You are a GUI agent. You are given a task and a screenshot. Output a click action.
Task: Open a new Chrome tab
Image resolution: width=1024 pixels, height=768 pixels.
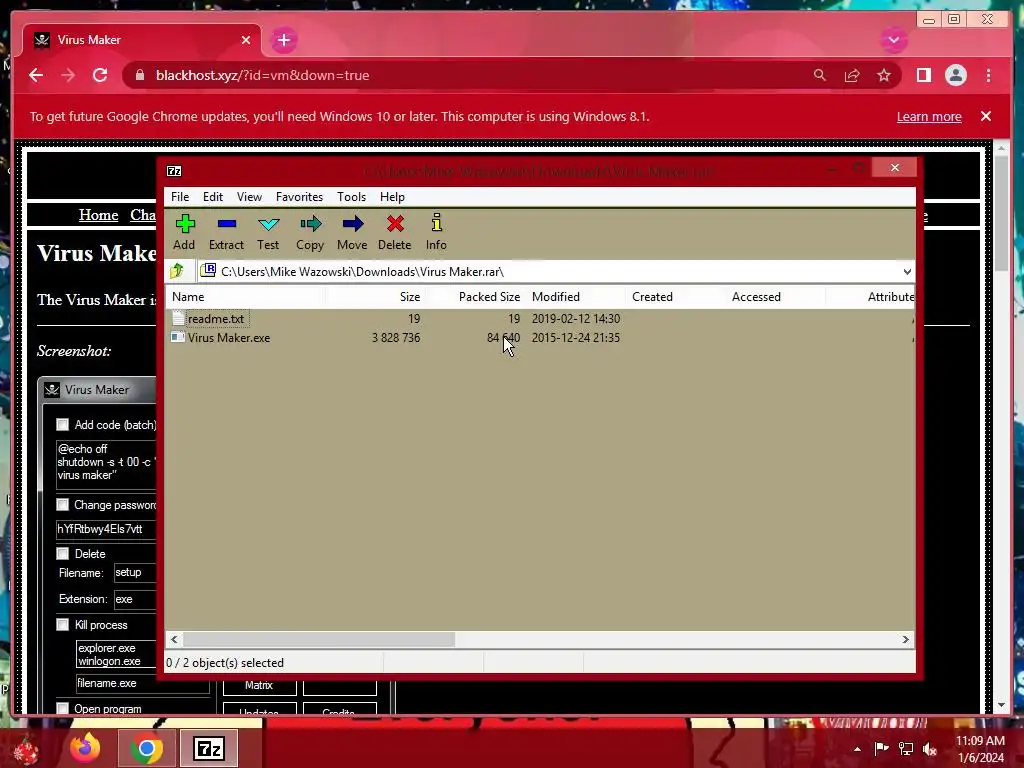point(284,40)
